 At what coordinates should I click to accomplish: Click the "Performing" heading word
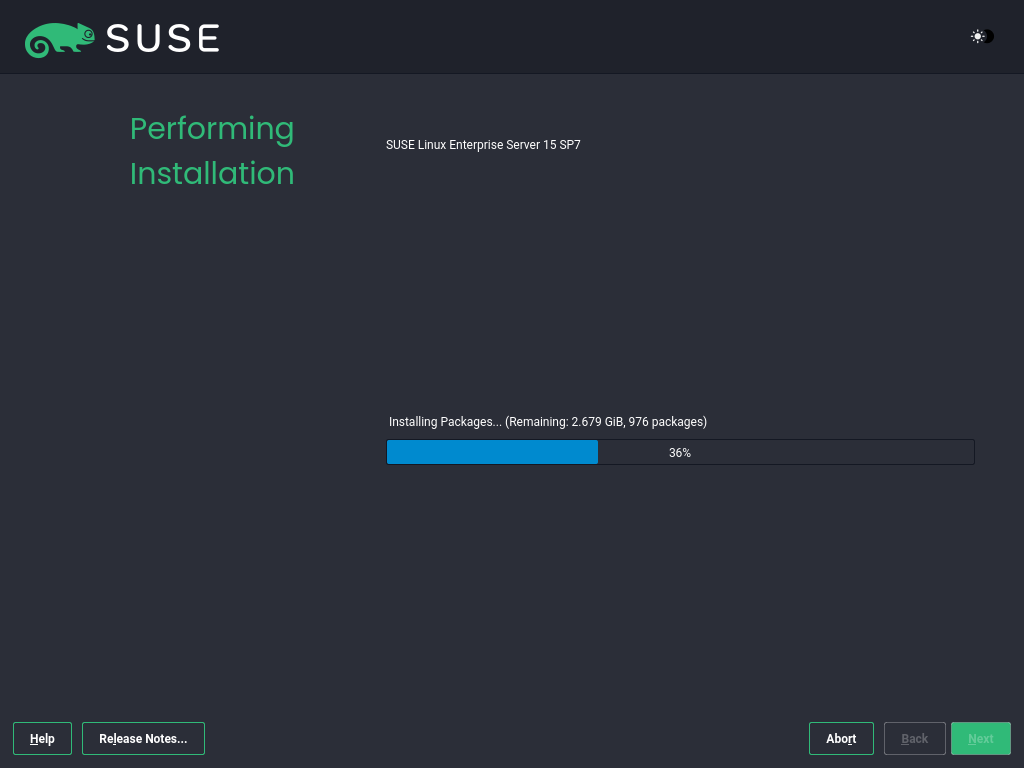(x=212, y=129)
